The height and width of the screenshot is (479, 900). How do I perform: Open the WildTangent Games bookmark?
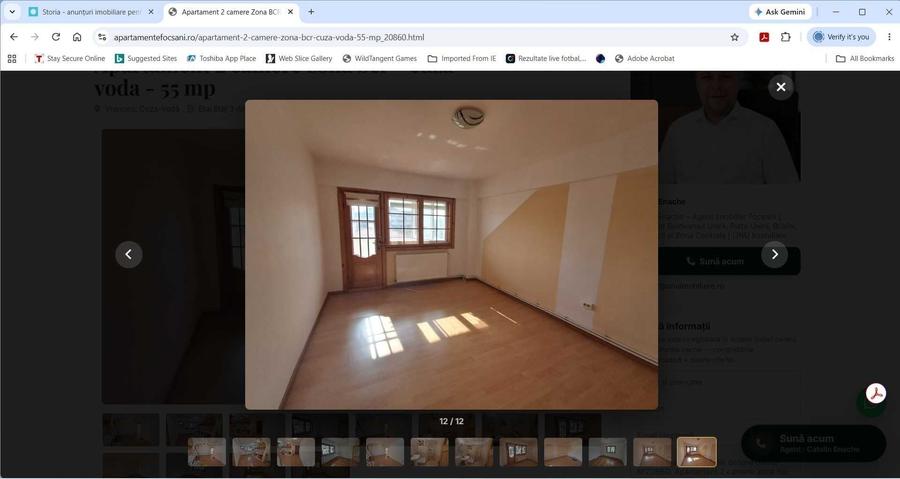tap(379, 59)
